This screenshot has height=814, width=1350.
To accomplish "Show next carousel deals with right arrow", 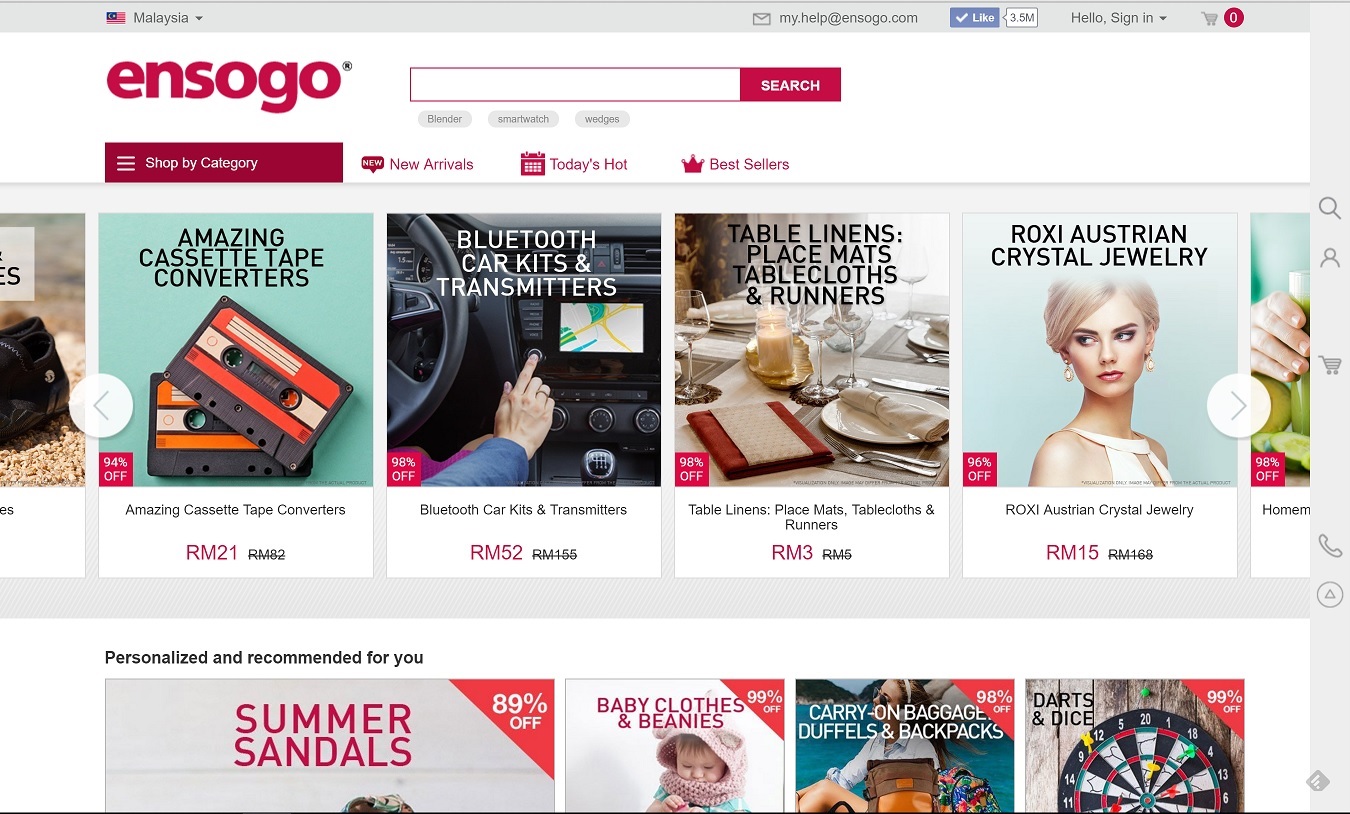I will [1238, 405].
